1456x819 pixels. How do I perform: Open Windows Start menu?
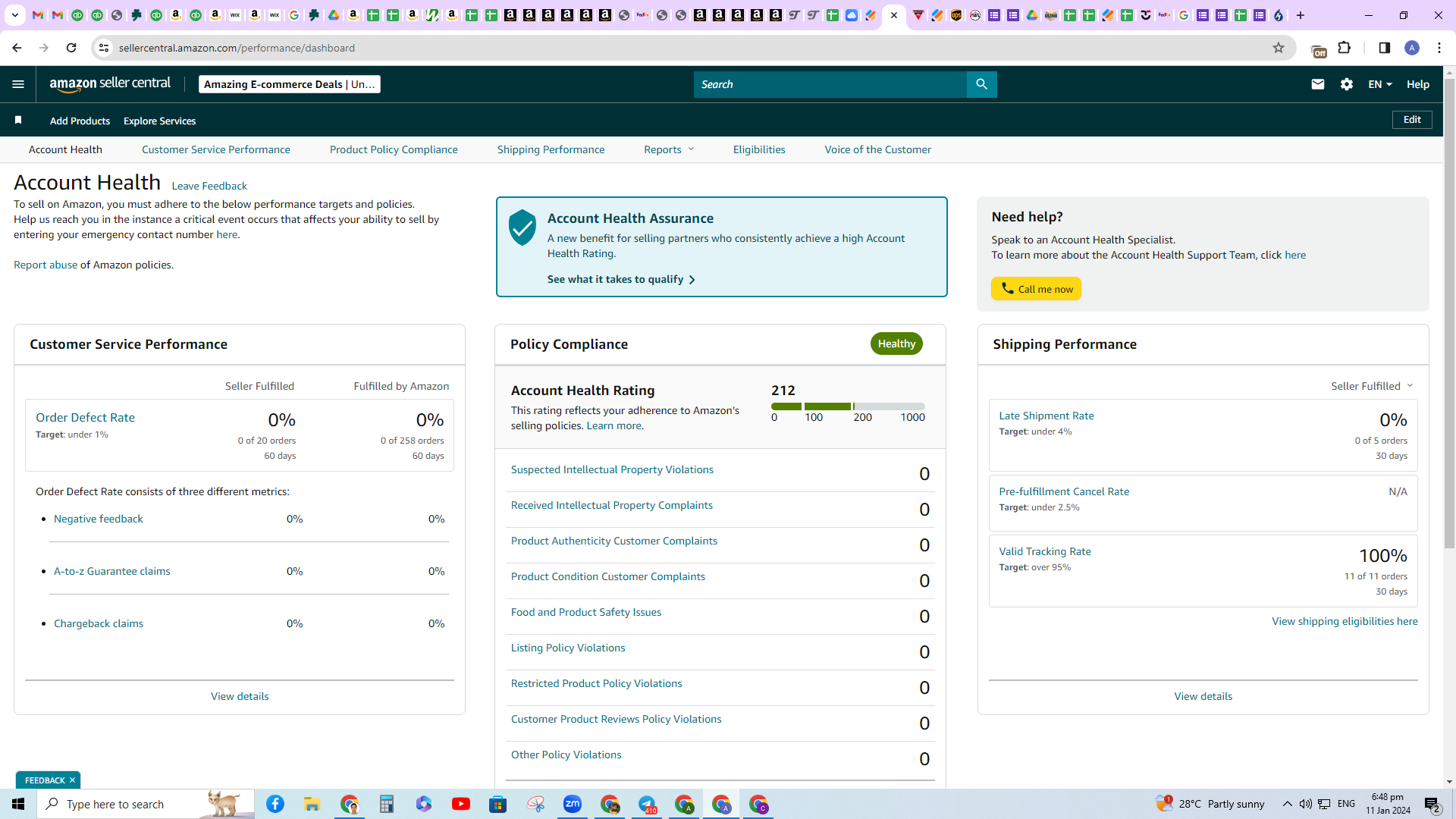click(18, 804)
